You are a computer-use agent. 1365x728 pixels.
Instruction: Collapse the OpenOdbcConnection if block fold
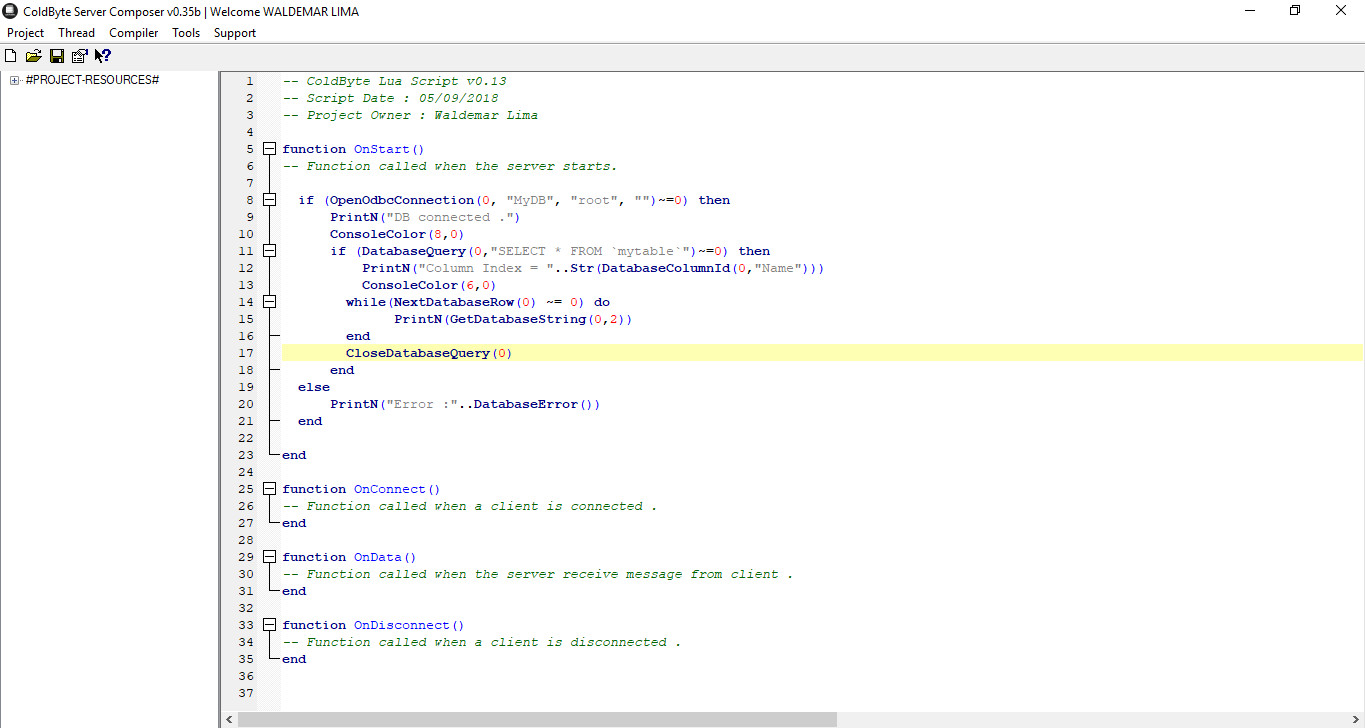coord(269,199)
